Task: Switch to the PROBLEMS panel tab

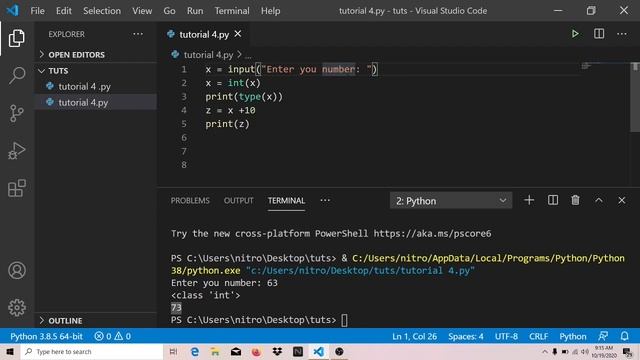Action: [190, 201]
